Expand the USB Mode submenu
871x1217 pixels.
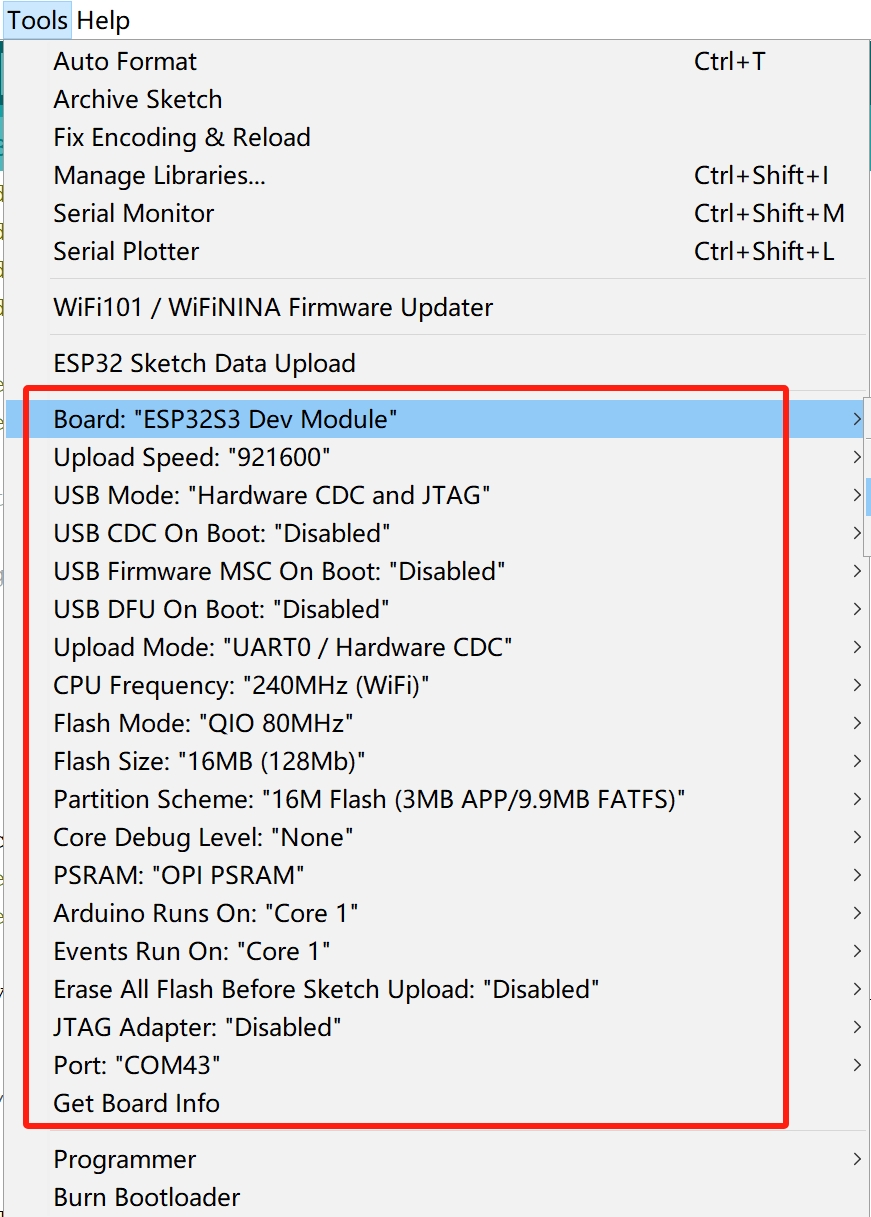click(x=436, y=496)
